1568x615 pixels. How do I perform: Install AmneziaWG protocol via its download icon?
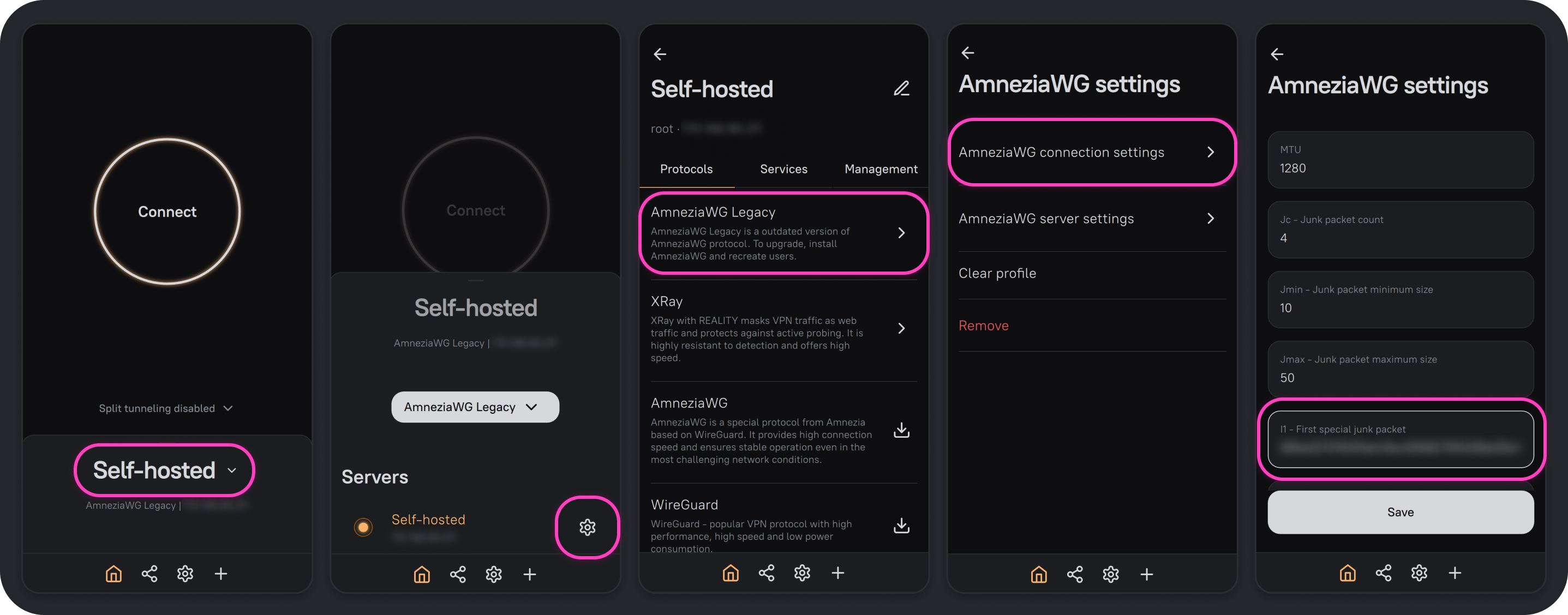click(901, 430)
